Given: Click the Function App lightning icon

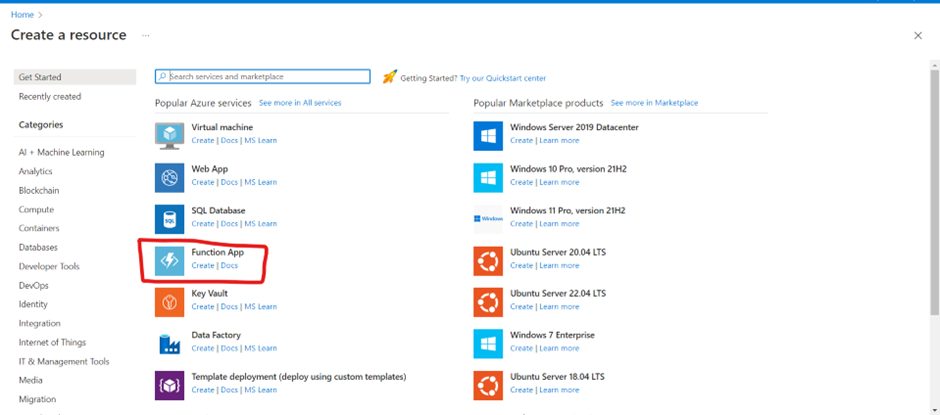Looking at the screenshot, I should 170,261.
